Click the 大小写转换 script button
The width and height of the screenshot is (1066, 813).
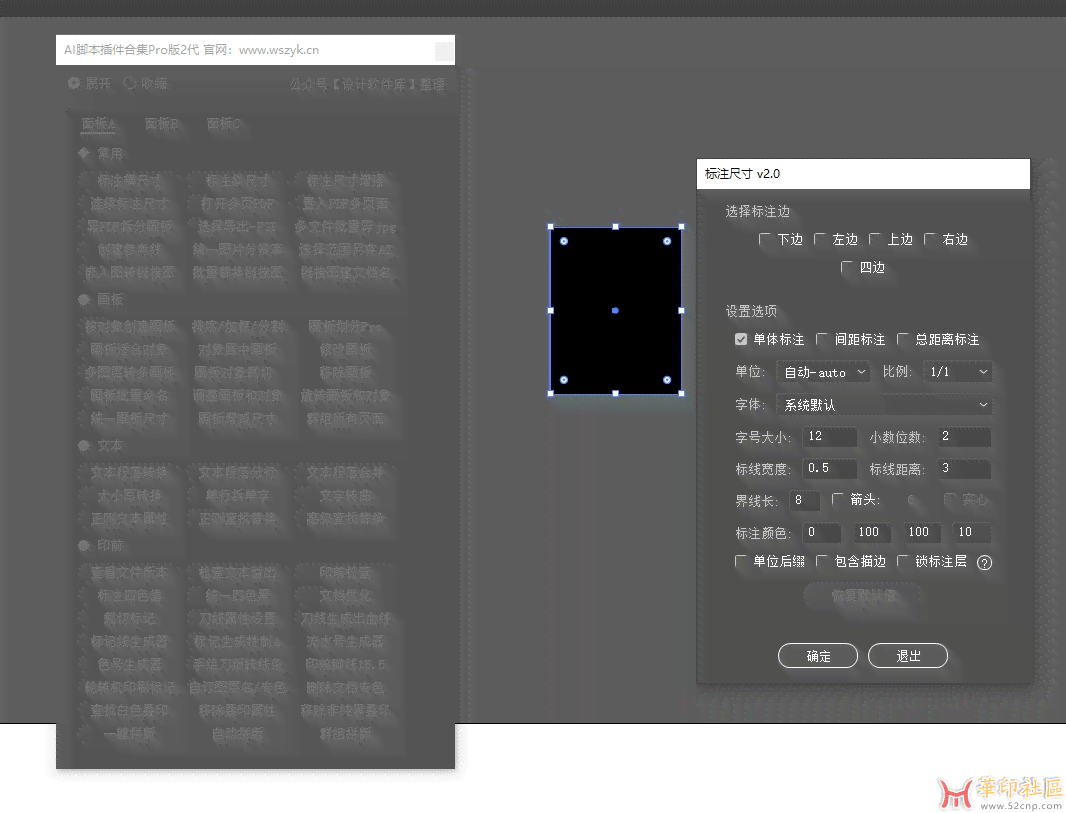(x=129, y=496)
